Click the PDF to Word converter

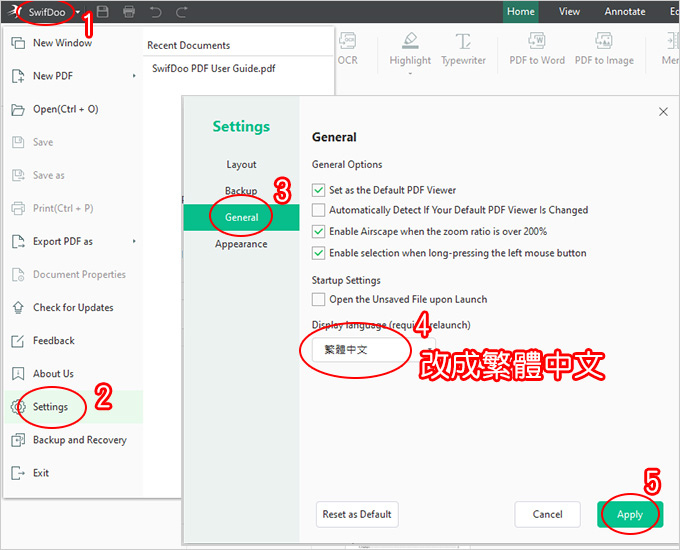tap(537, 49)
